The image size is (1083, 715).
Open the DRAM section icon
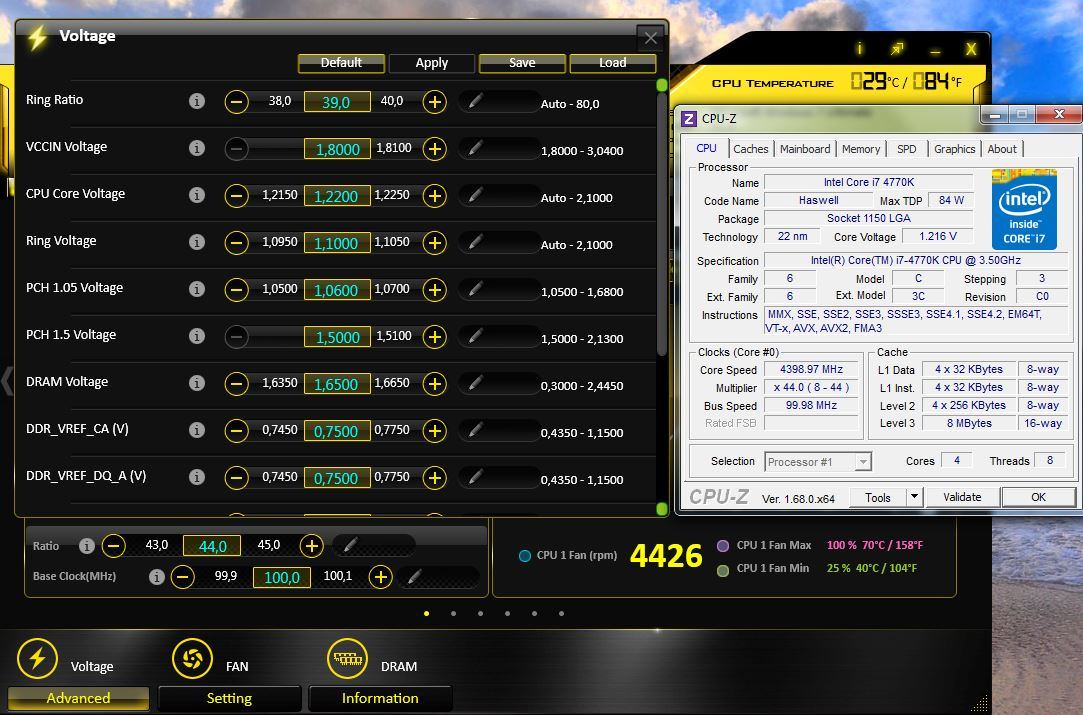(x=347, y=658)
